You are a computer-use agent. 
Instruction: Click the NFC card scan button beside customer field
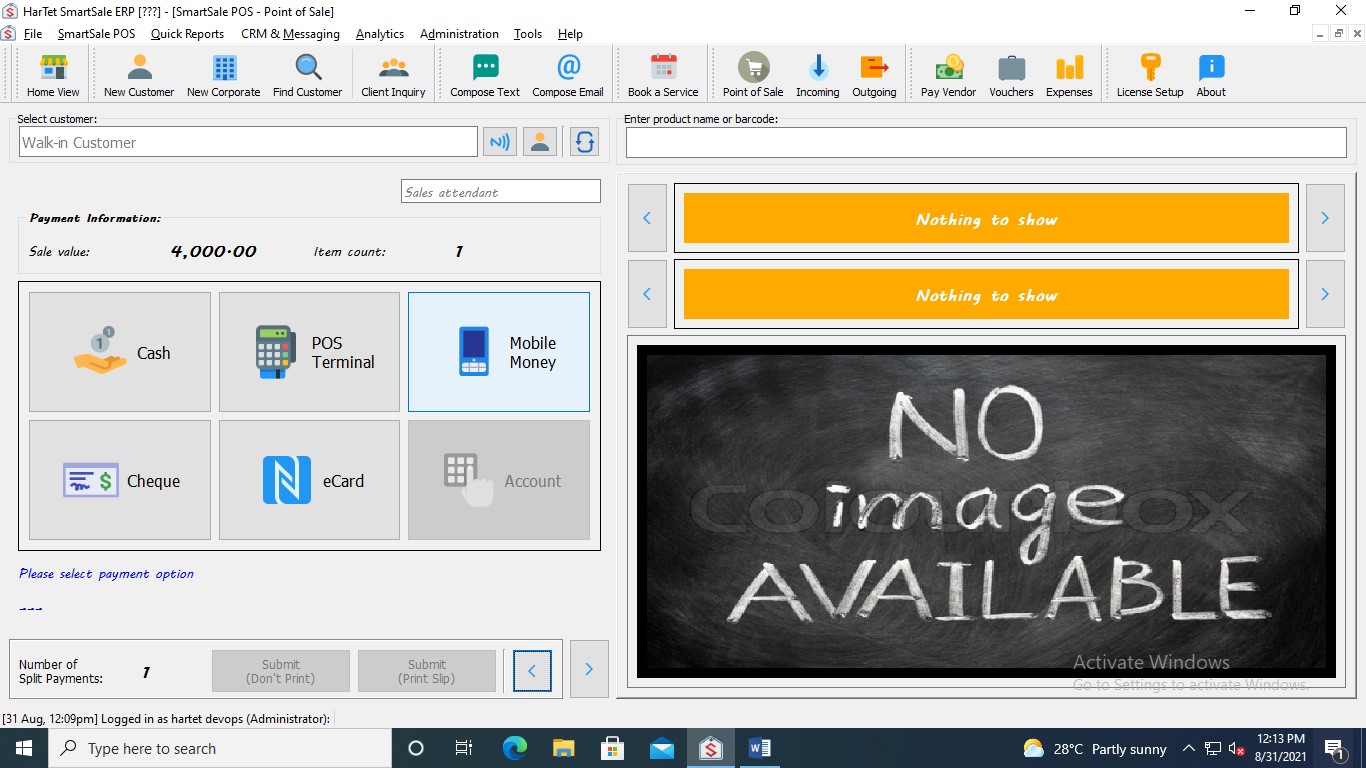pos(499,142)
